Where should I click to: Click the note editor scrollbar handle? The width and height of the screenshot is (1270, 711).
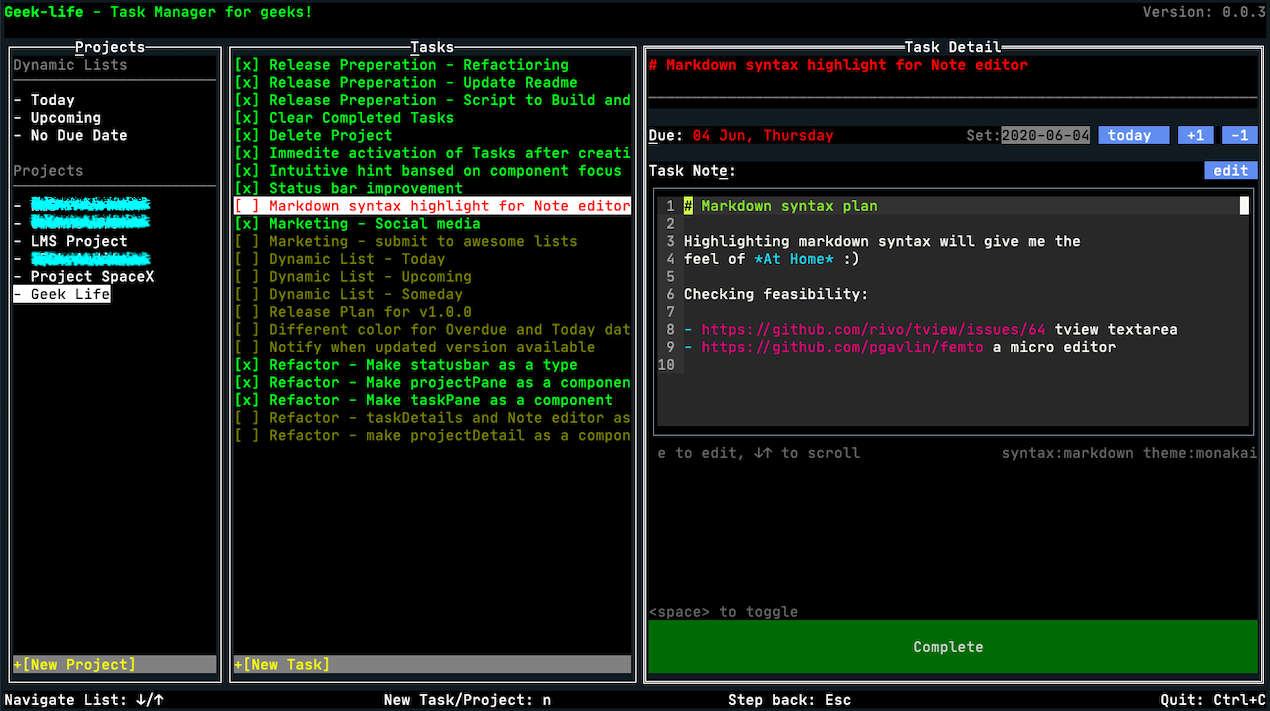click(1244, 206)
